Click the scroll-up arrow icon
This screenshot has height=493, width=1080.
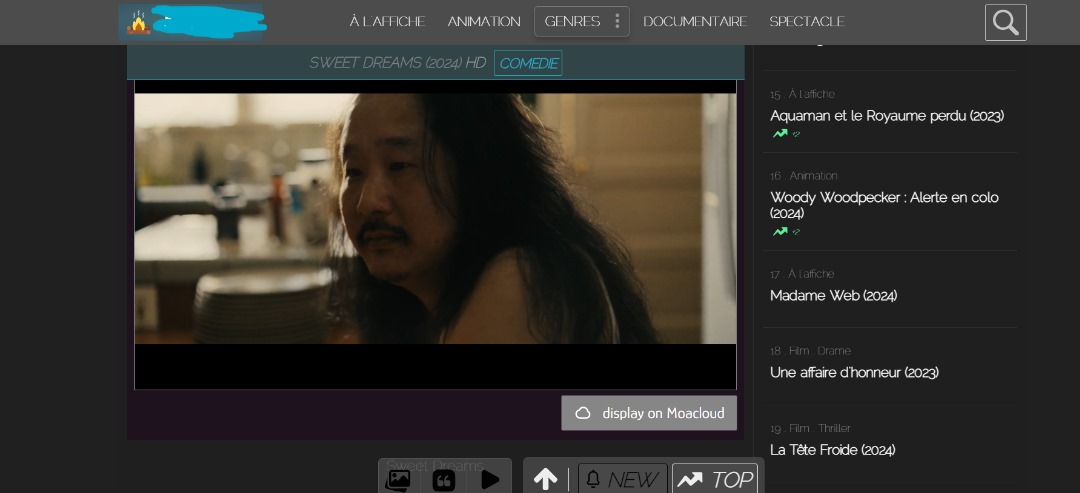546,480
